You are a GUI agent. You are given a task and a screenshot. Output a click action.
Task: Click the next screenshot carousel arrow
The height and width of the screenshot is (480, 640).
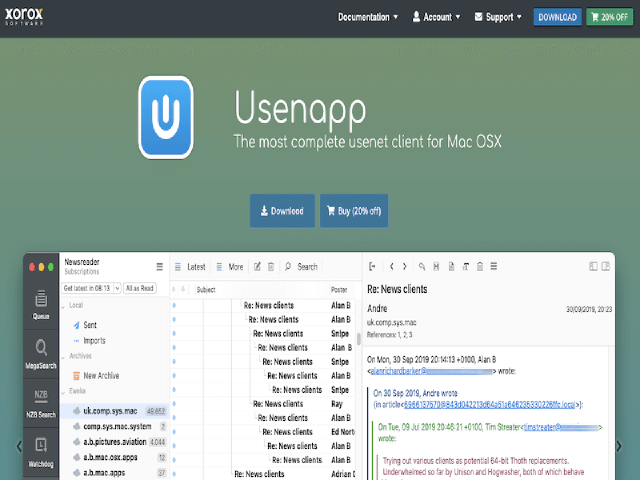[619, 446]
